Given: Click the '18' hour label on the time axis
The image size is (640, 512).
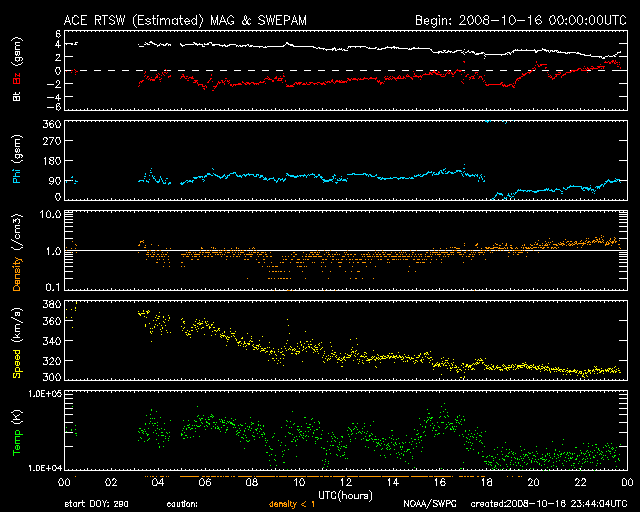Looking at the screenshot, I should pyautogui.click(x=487, y=482).
